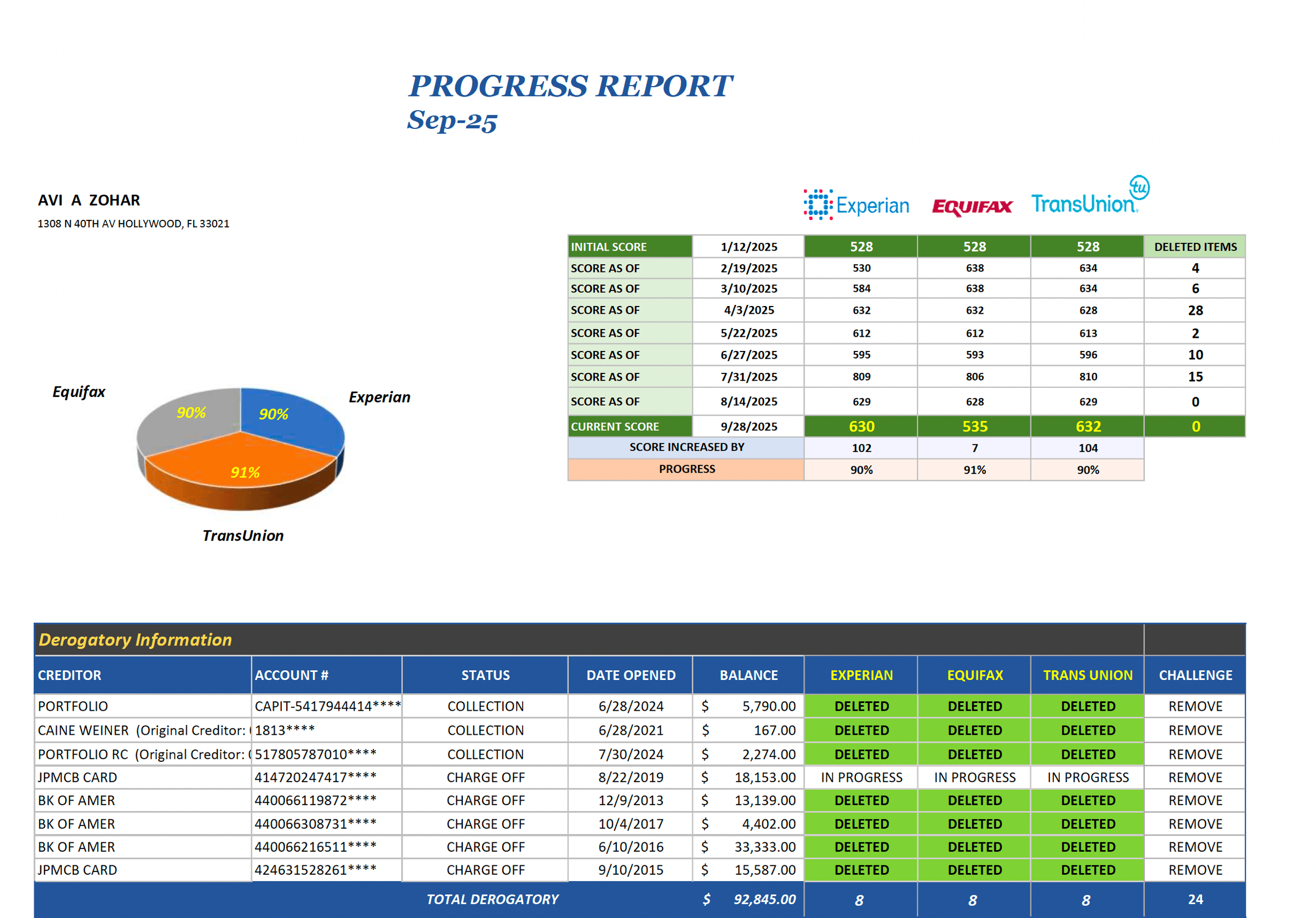Select the PROGRESS REPORT title text
This screenshot has width=1316, height=918.
[571, 86]
